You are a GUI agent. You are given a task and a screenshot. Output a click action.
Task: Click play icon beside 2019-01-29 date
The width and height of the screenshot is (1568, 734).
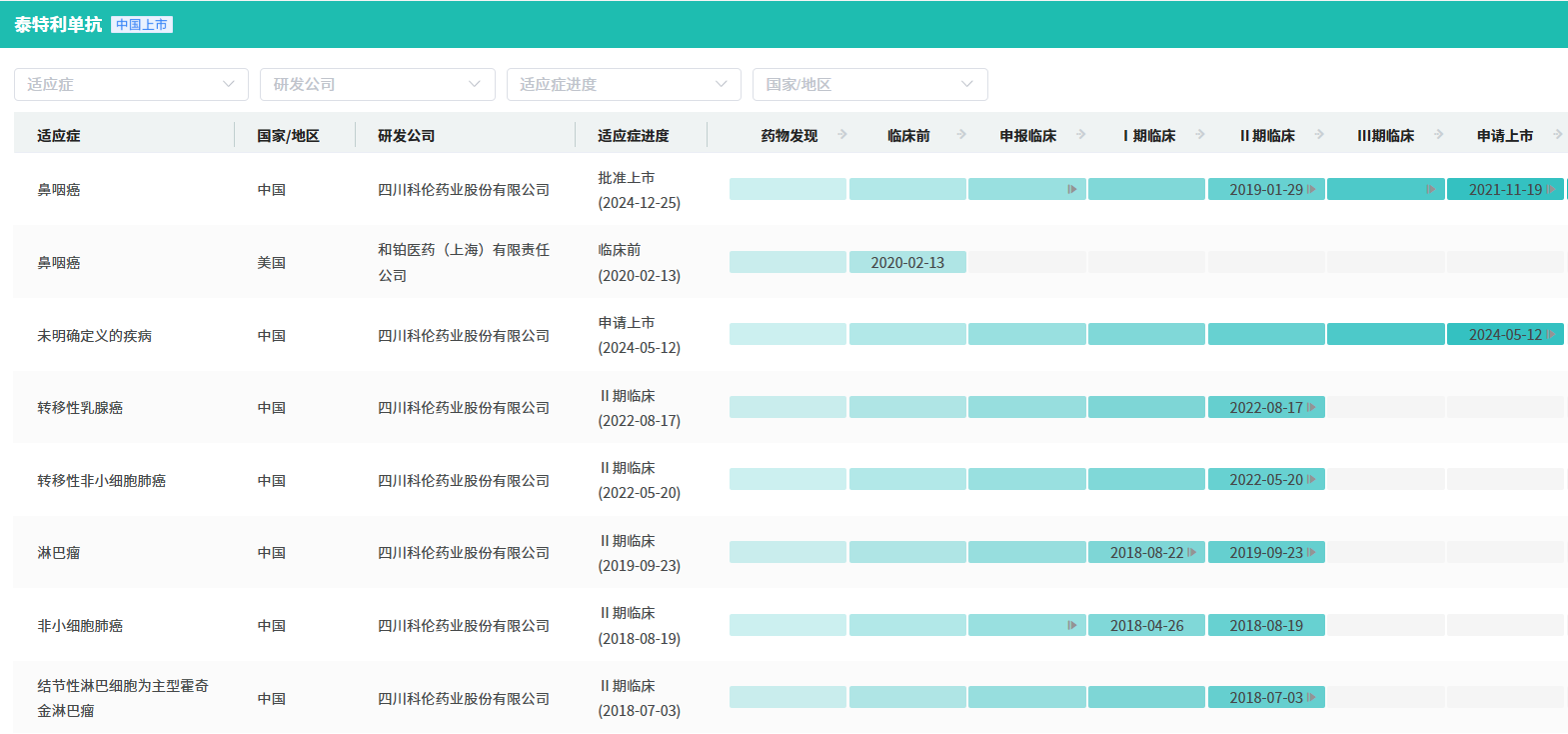point(1311,190)
